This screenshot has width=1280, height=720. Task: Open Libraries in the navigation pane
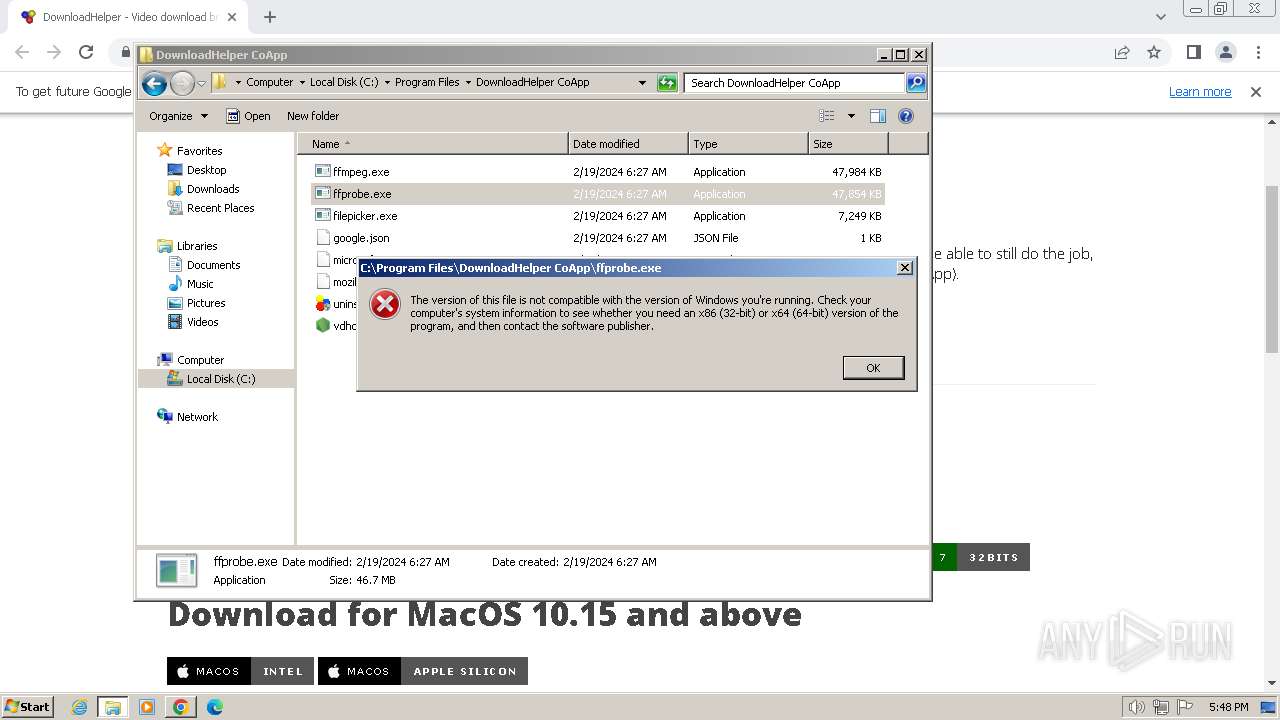[197, 246]
